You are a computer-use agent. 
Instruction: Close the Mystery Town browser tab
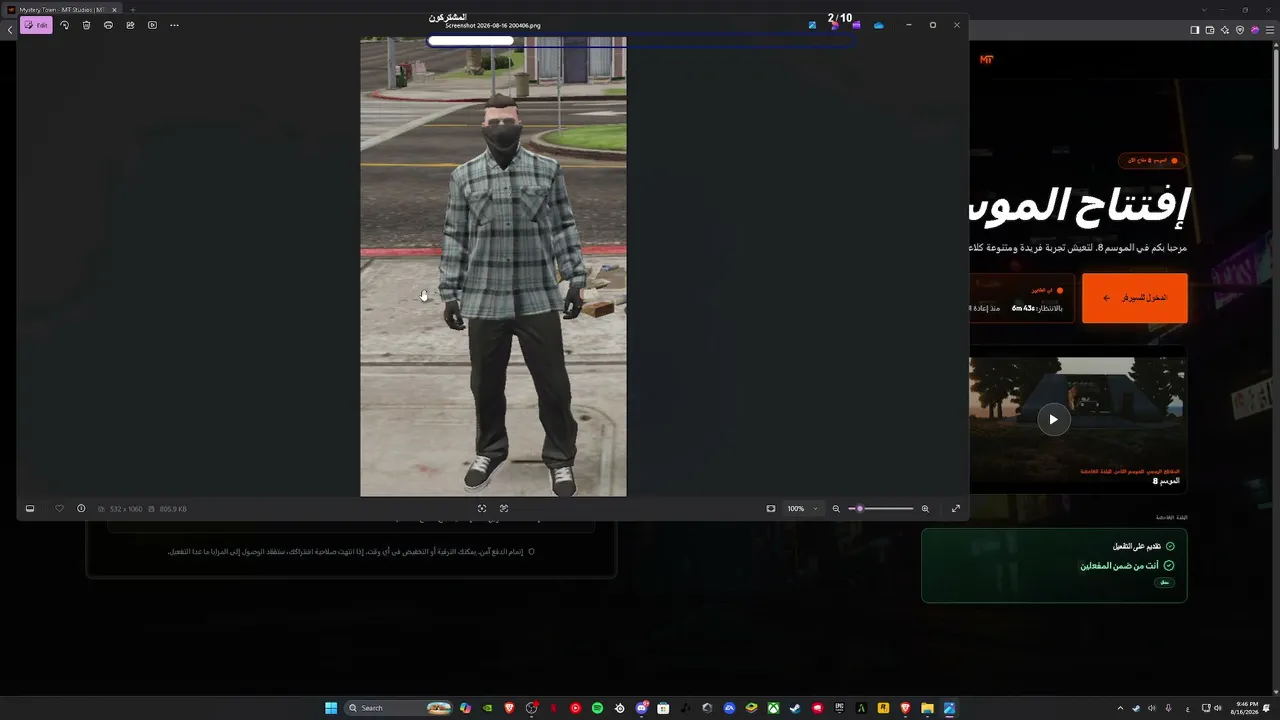pyautogui.click(x=113, y=10)
